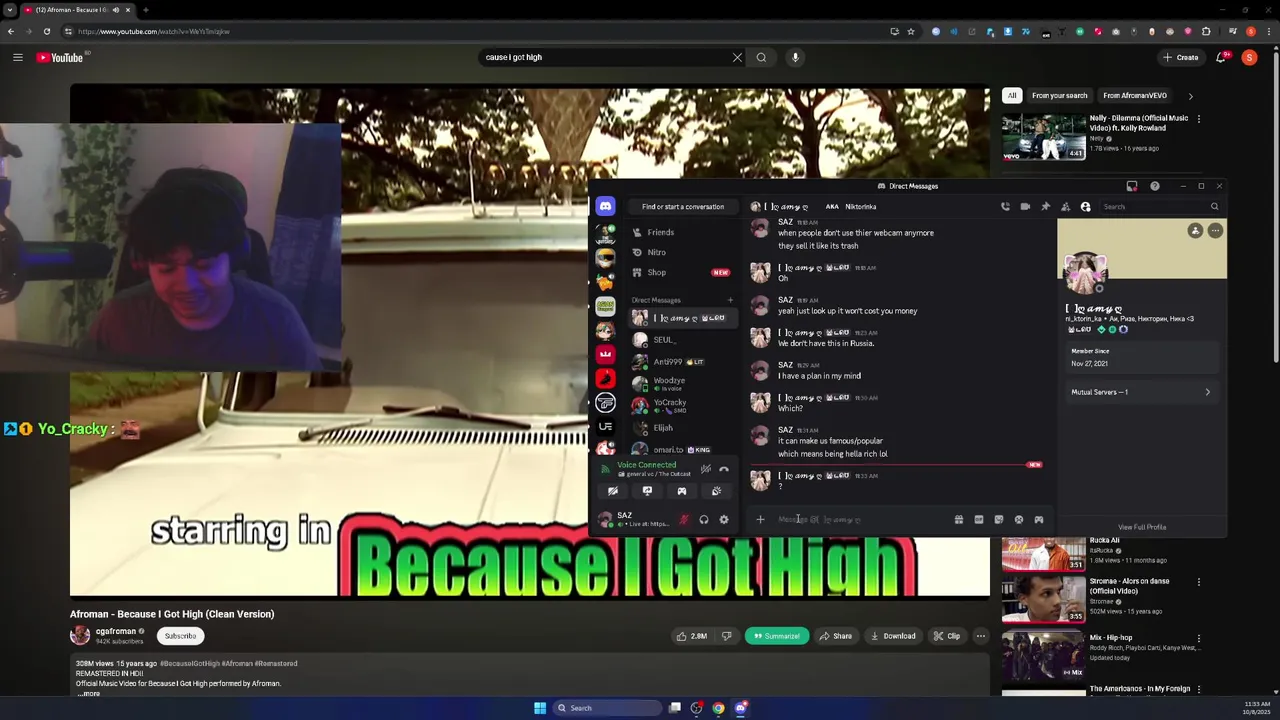The image size is (1280, 720).
Task: Create new direct message plus icon
Action: 730,300
